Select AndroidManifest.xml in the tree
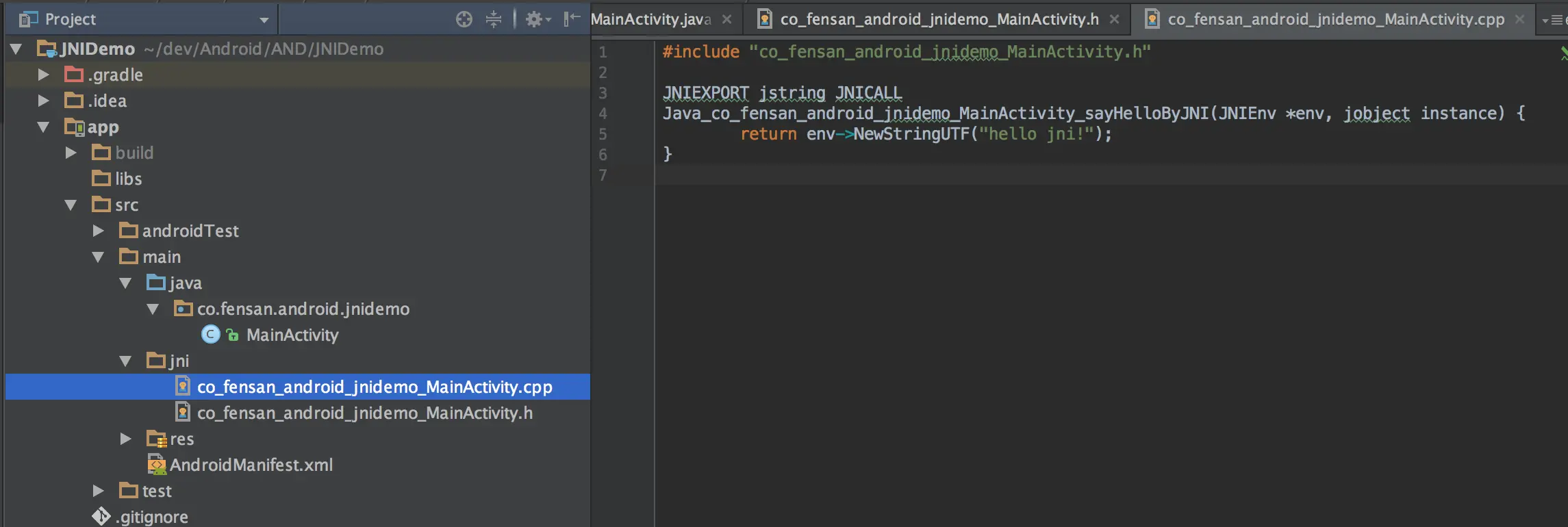 (251, 465)
